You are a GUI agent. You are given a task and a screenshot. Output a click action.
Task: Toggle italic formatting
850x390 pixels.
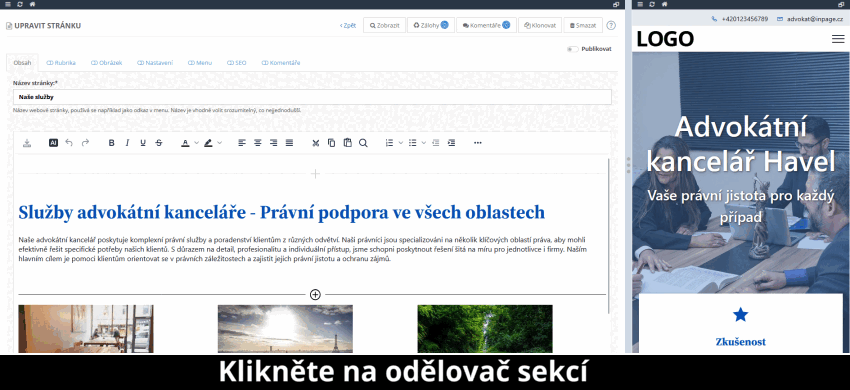[x=127, y=143]
